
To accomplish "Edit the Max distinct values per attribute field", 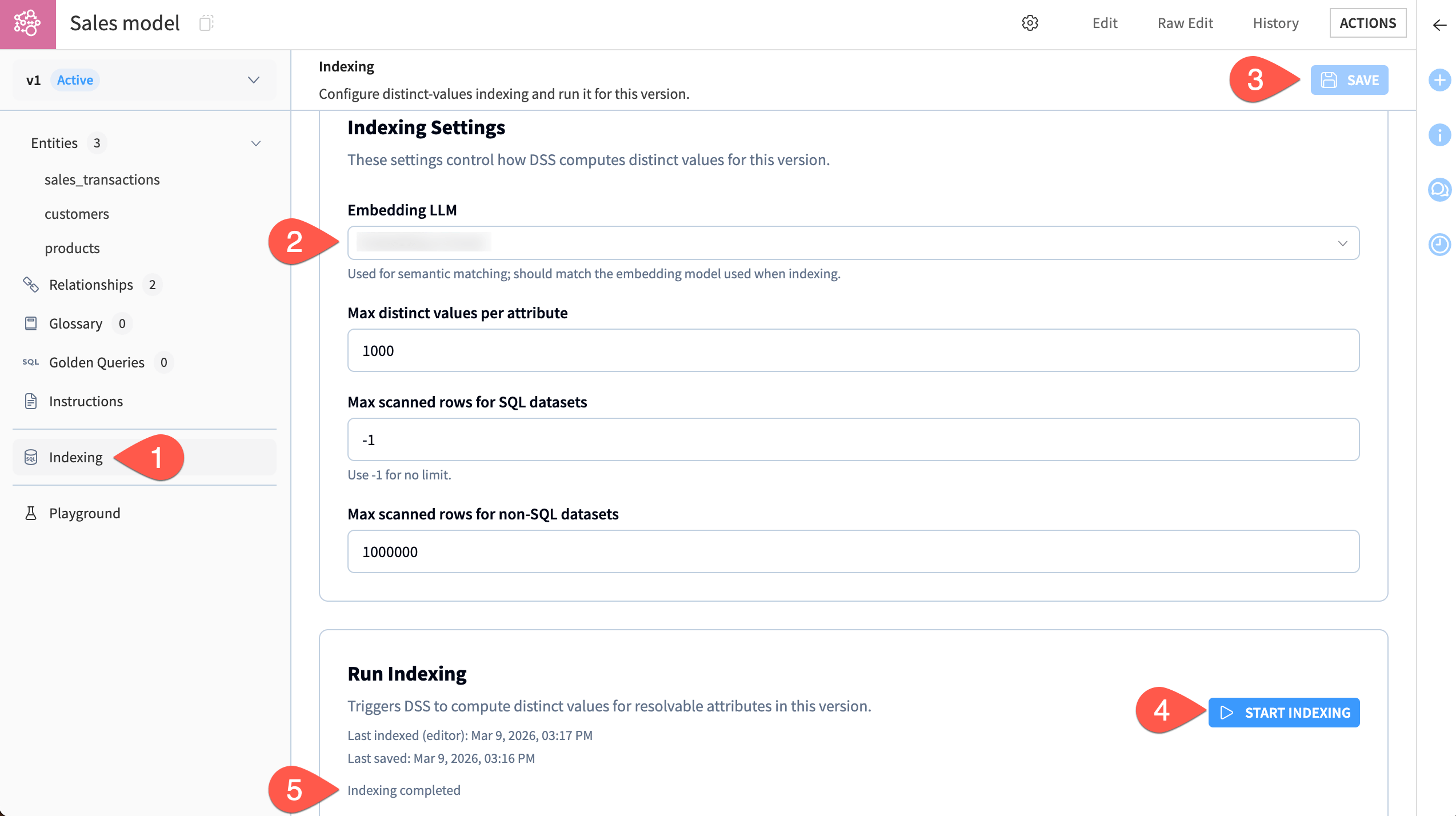I will (x=851, y=350).
